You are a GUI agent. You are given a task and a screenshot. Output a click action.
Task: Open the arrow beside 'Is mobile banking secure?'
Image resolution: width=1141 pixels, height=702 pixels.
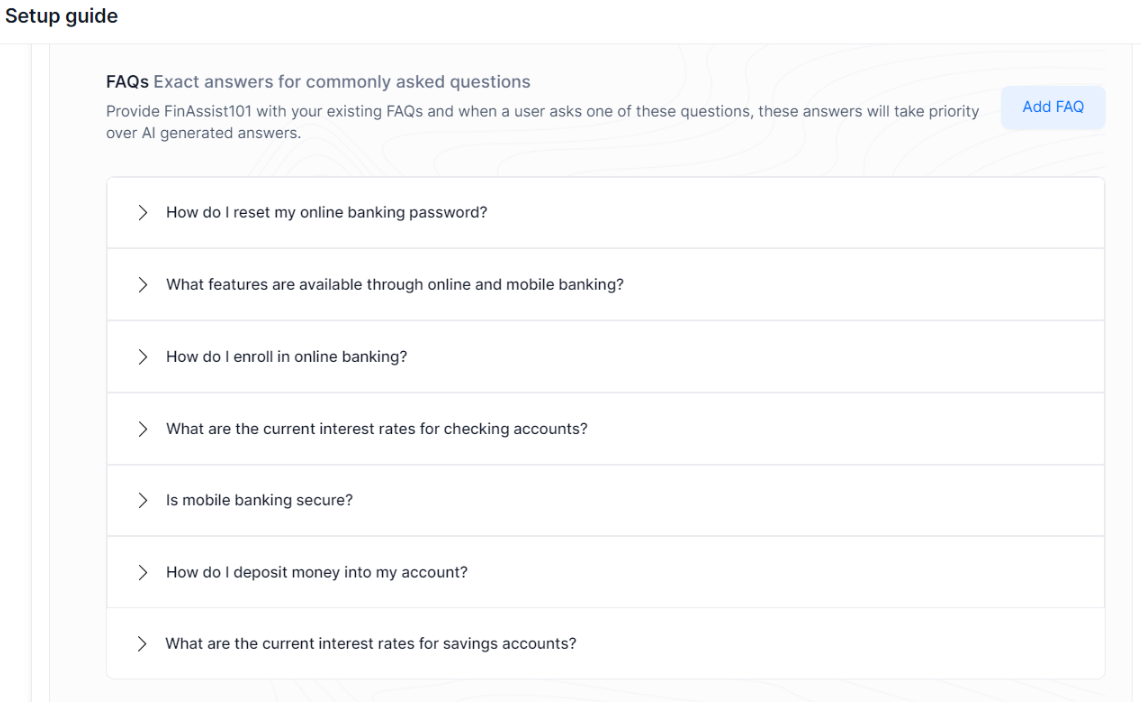143,500
